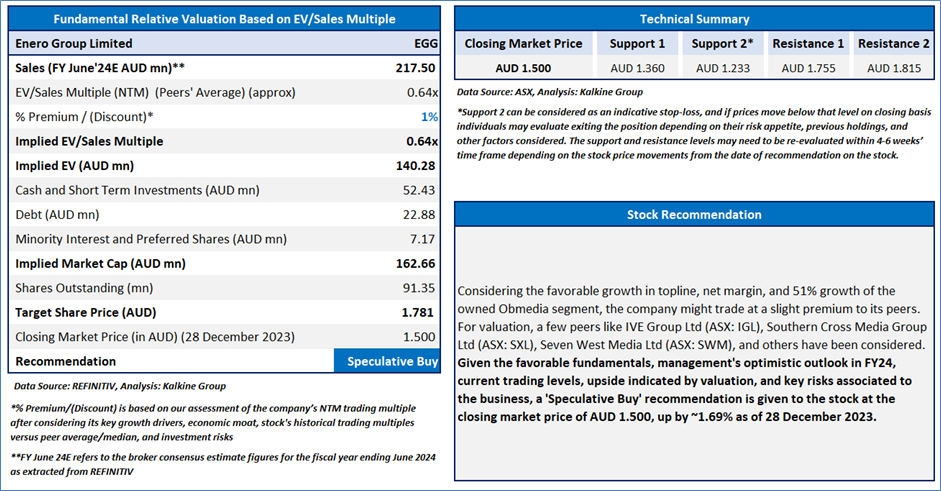The width and height of the screenshot is (941, 491).
Task: Click the closing price value 1.500 in valuation table
Action: point(419,337)
